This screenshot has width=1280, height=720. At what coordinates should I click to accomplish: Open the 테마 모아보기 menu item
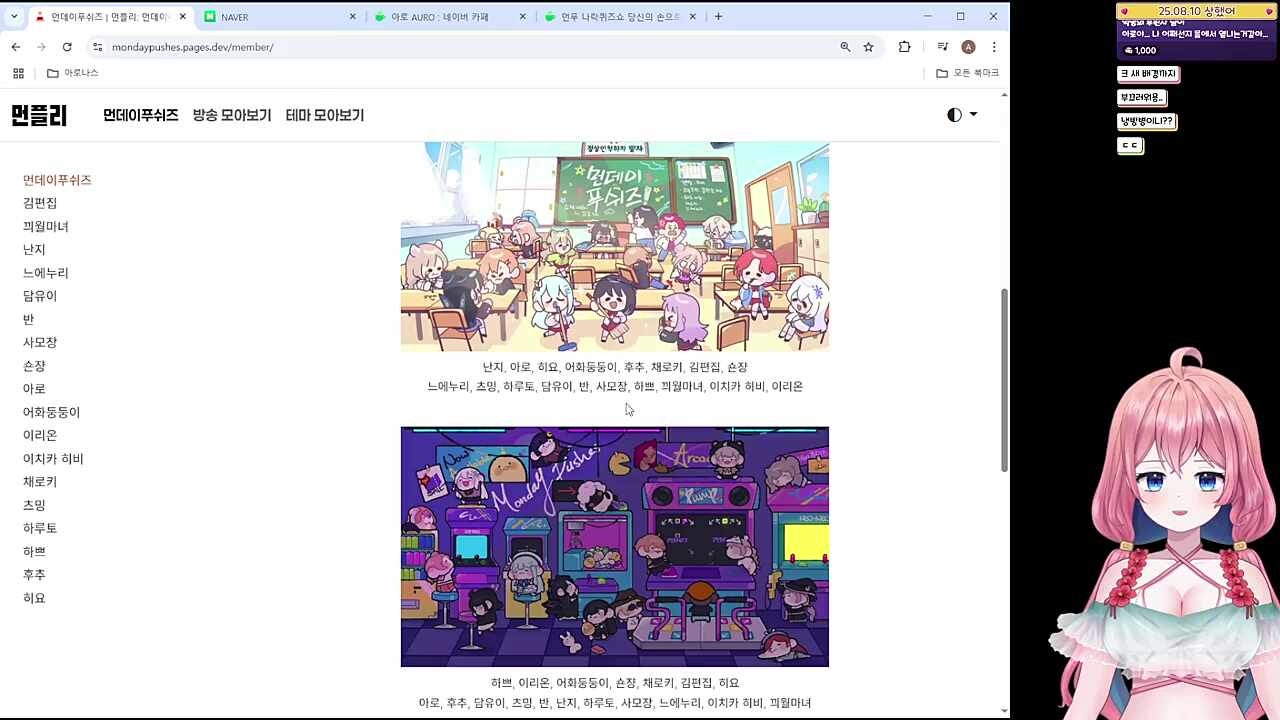point(325,115)
